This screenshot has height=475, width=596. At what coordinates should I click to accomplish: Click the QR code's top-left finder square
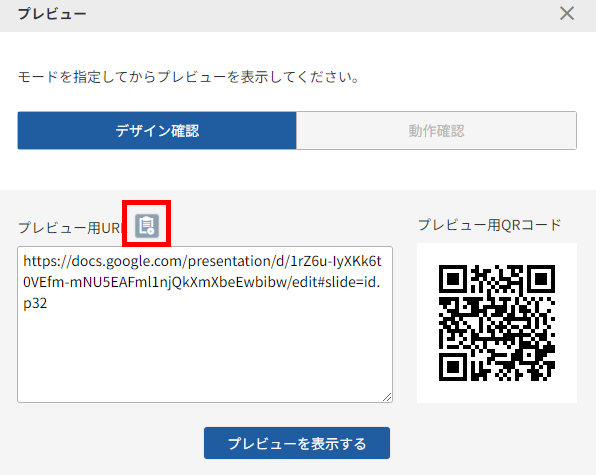click(453, 279)
